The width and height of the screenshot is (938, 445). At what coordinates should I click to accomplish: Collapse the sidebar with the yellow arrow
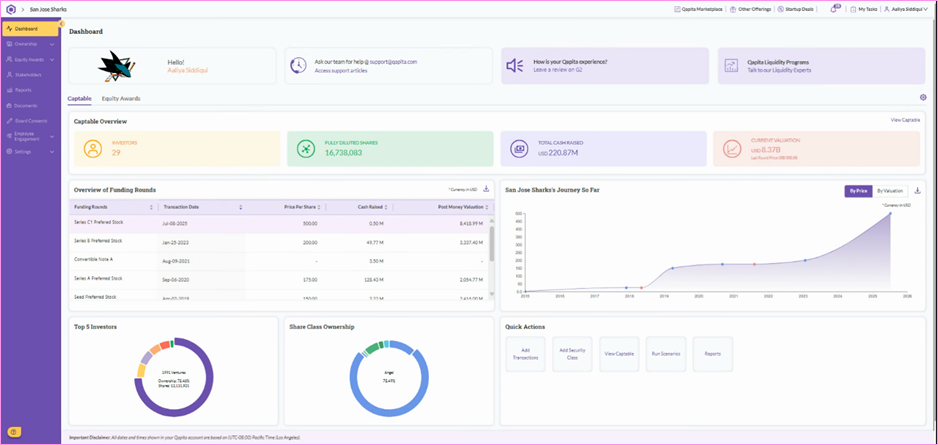[61, 23]
